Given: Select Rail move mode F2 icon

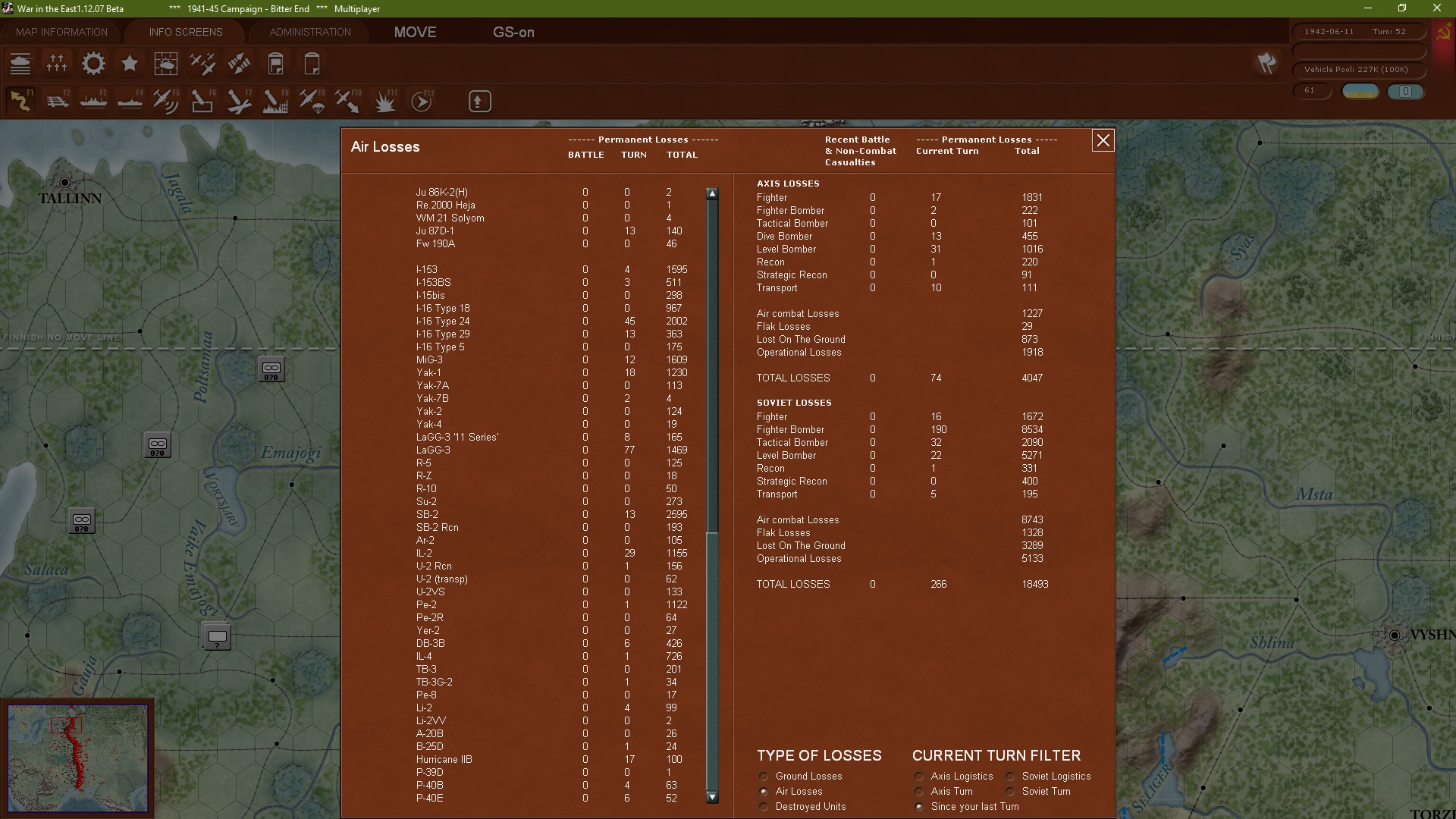Looking at the screenshot, I should point(57,101).
